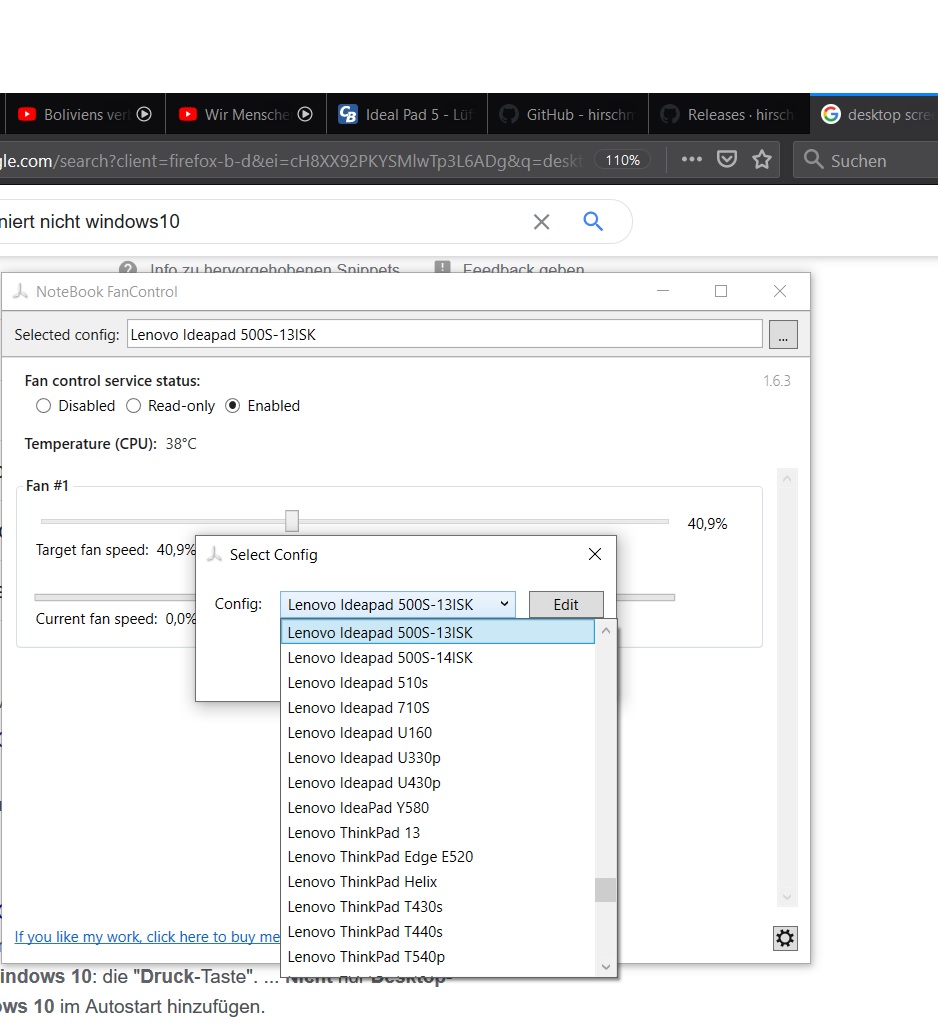Click the Firefox URL address bar
Image resolution: width=938 pixels, height=1031 pixels.
(x=293, y=160)
